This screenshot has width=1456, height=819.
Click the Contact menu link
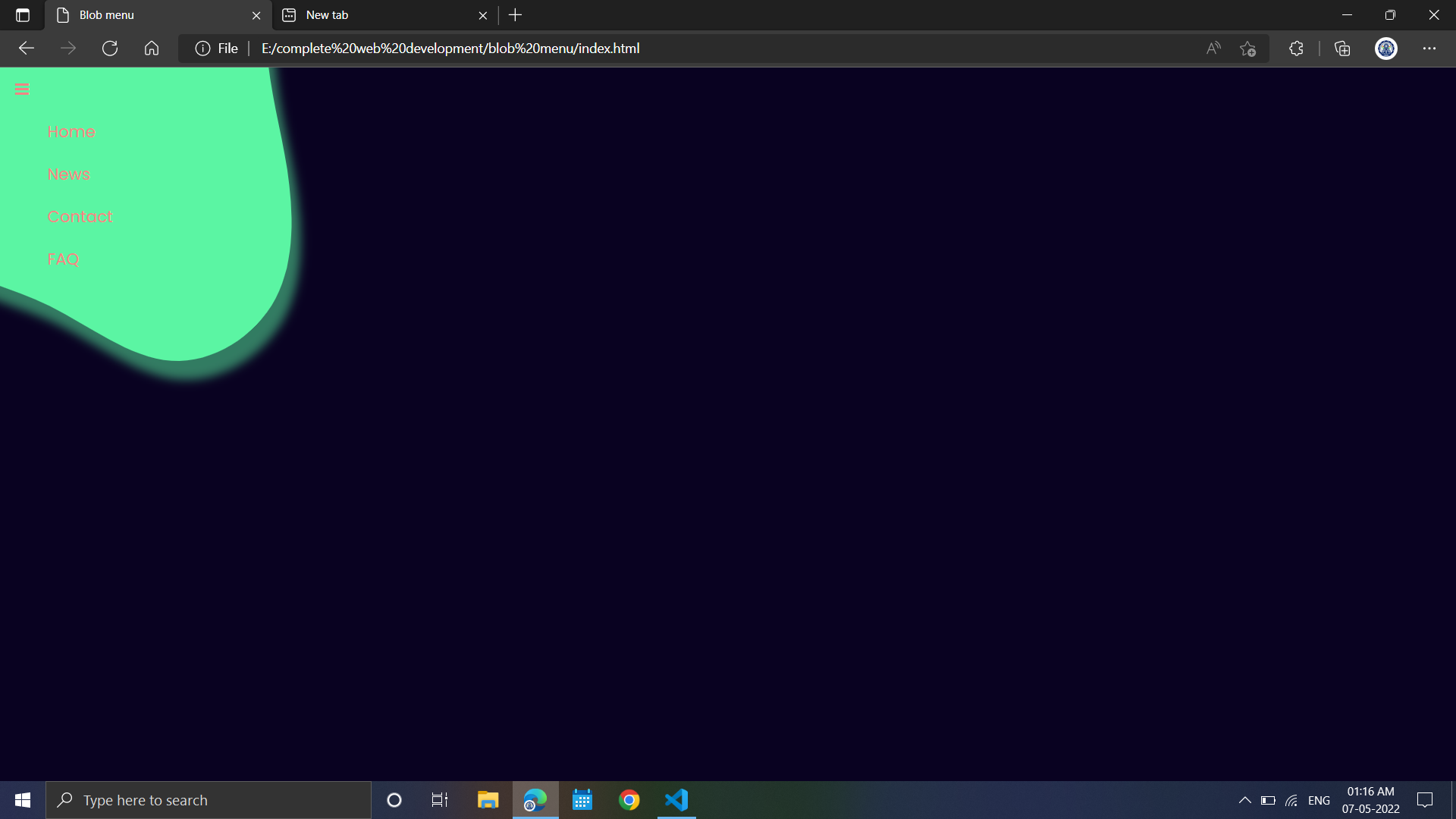pyautogui.click(x=80, y=216)
